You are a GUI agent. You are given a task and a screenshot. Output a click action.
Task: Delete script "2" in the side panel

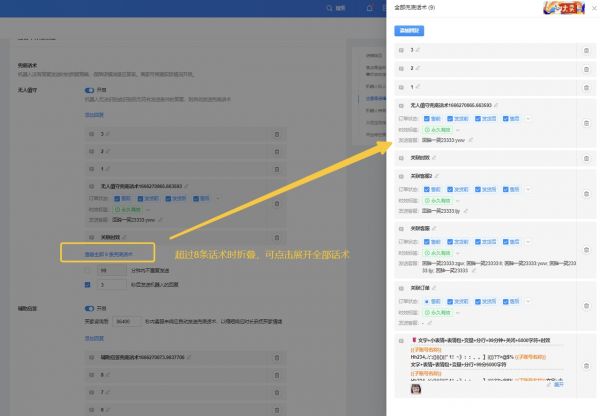click(586, 69)
